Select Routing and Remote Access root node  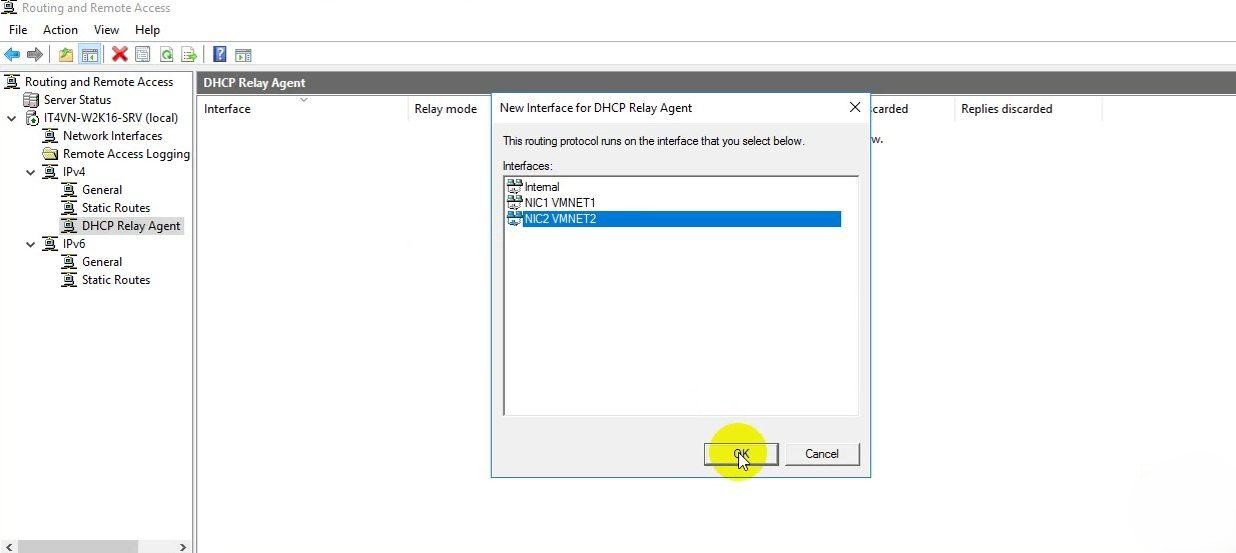click(x=99, y=82)
